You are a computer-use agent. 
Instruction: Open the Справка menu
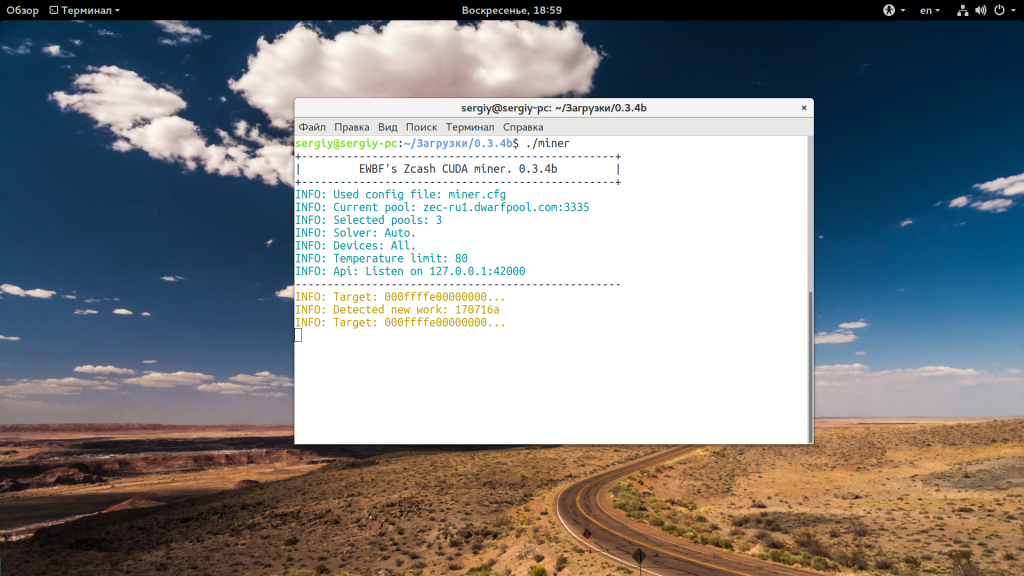(523, 127)
